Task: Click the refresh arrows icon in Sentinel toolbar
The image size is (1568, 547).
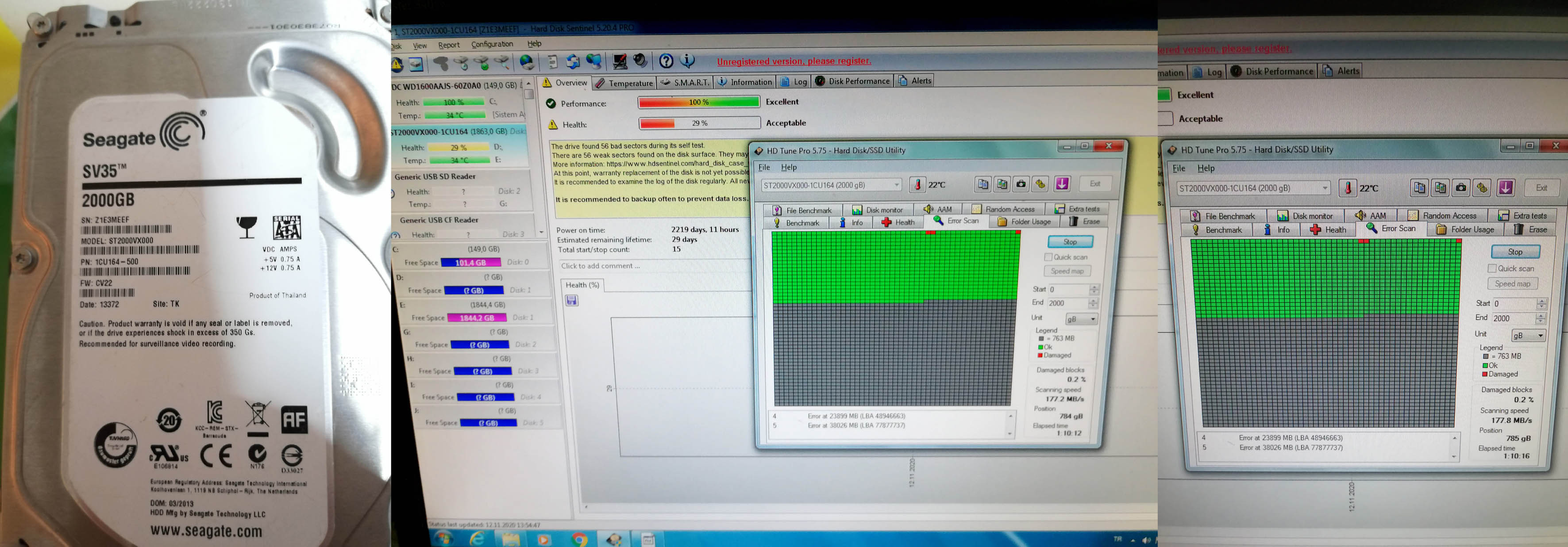Action: click(x=573, y=61)
